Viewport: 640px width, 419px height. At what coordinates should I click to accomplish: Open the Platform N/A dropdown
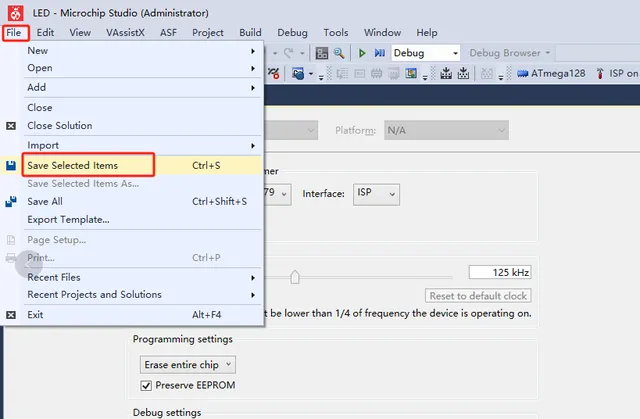(x=446, y=130)
